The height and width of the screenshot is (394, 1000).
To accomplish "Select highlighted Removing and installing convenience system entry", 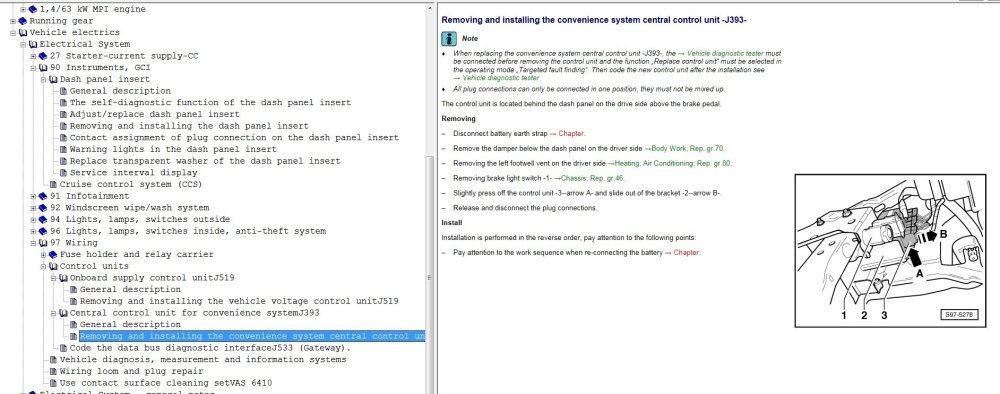I will click(x=252, y=336).
